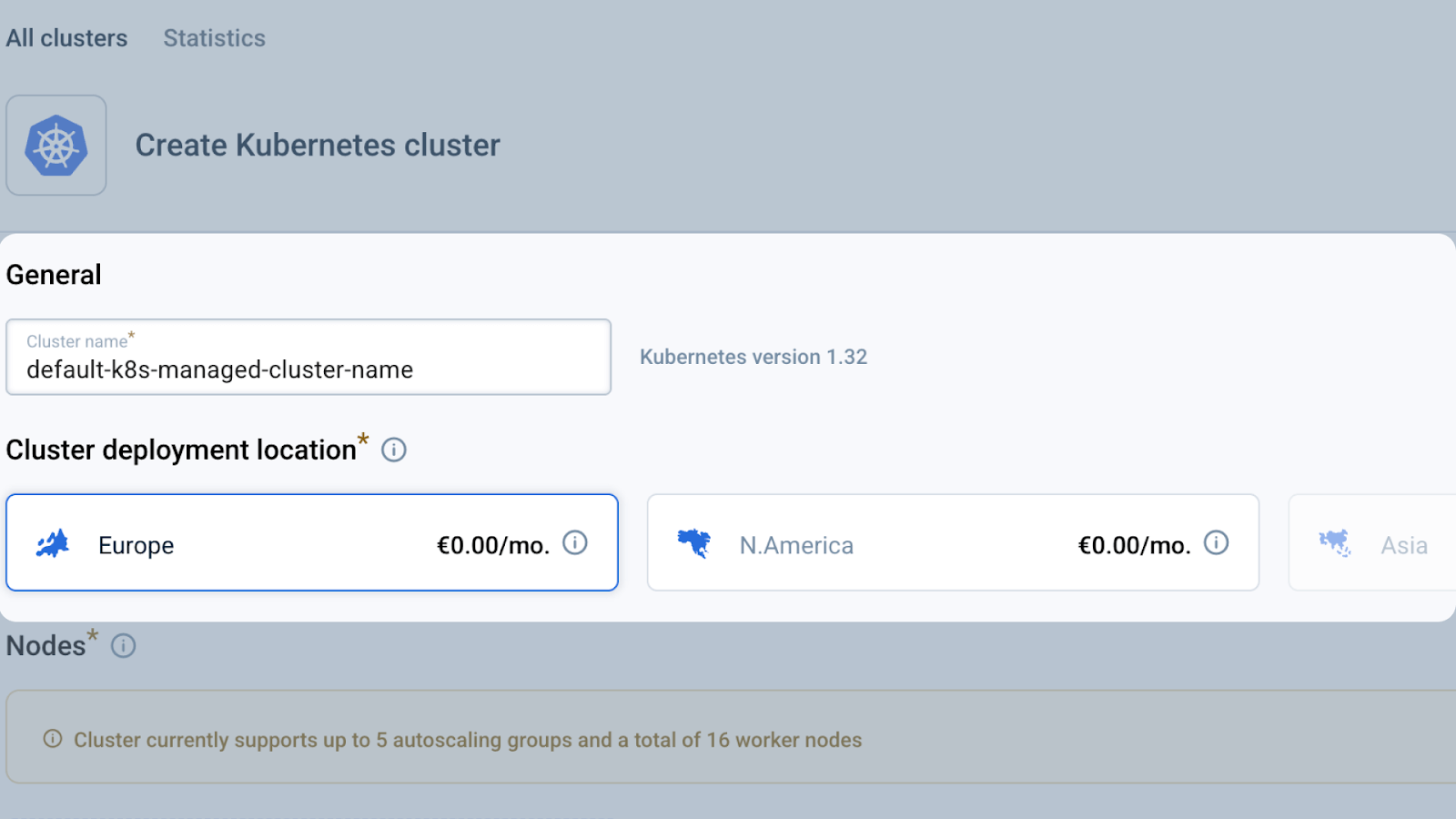Click the Nodes section heading
1456x819 pixels.
pyautogui.click(x=45, y=645)
